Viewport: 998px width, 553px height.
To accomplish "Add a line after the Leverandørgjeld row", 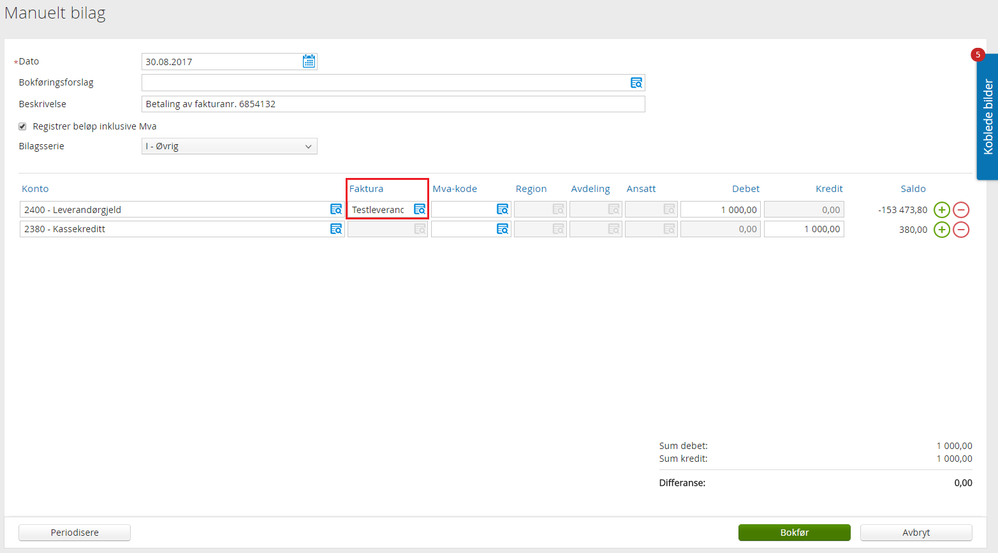I will pyautogui.click(x=941, y=209).
